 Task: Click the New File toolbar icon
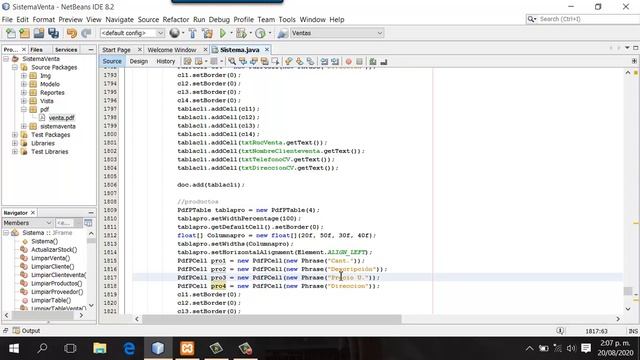11,33
